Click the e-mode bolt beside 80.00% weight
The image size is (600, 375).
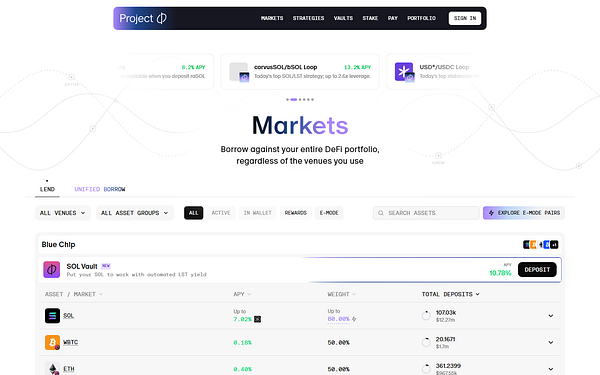[354, 319]
